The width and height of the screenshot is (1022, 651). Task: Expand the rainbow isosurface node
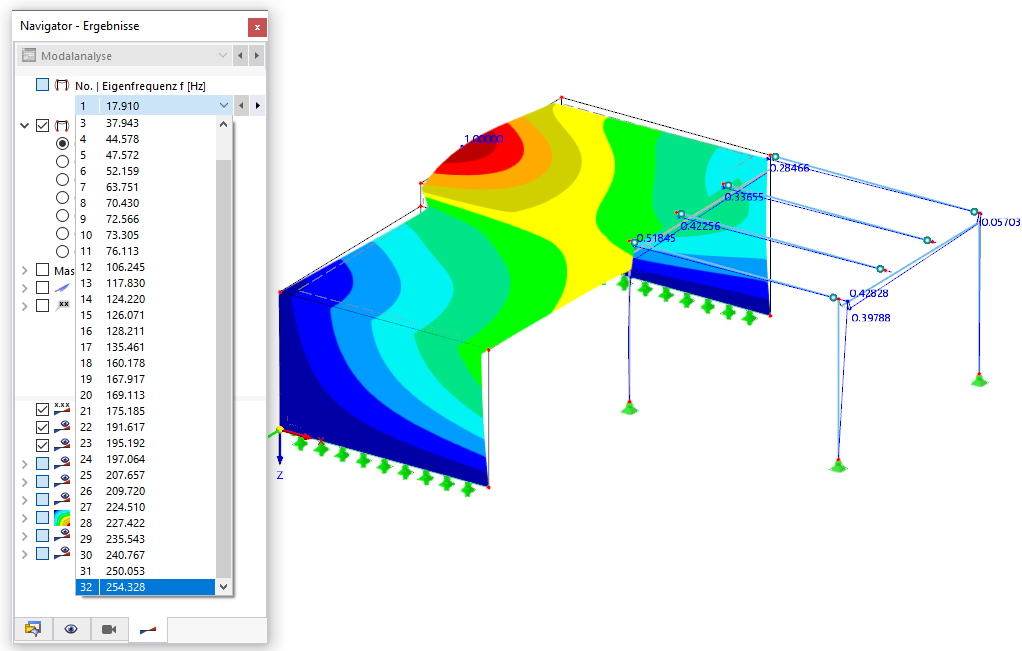(x=25, y=518)
